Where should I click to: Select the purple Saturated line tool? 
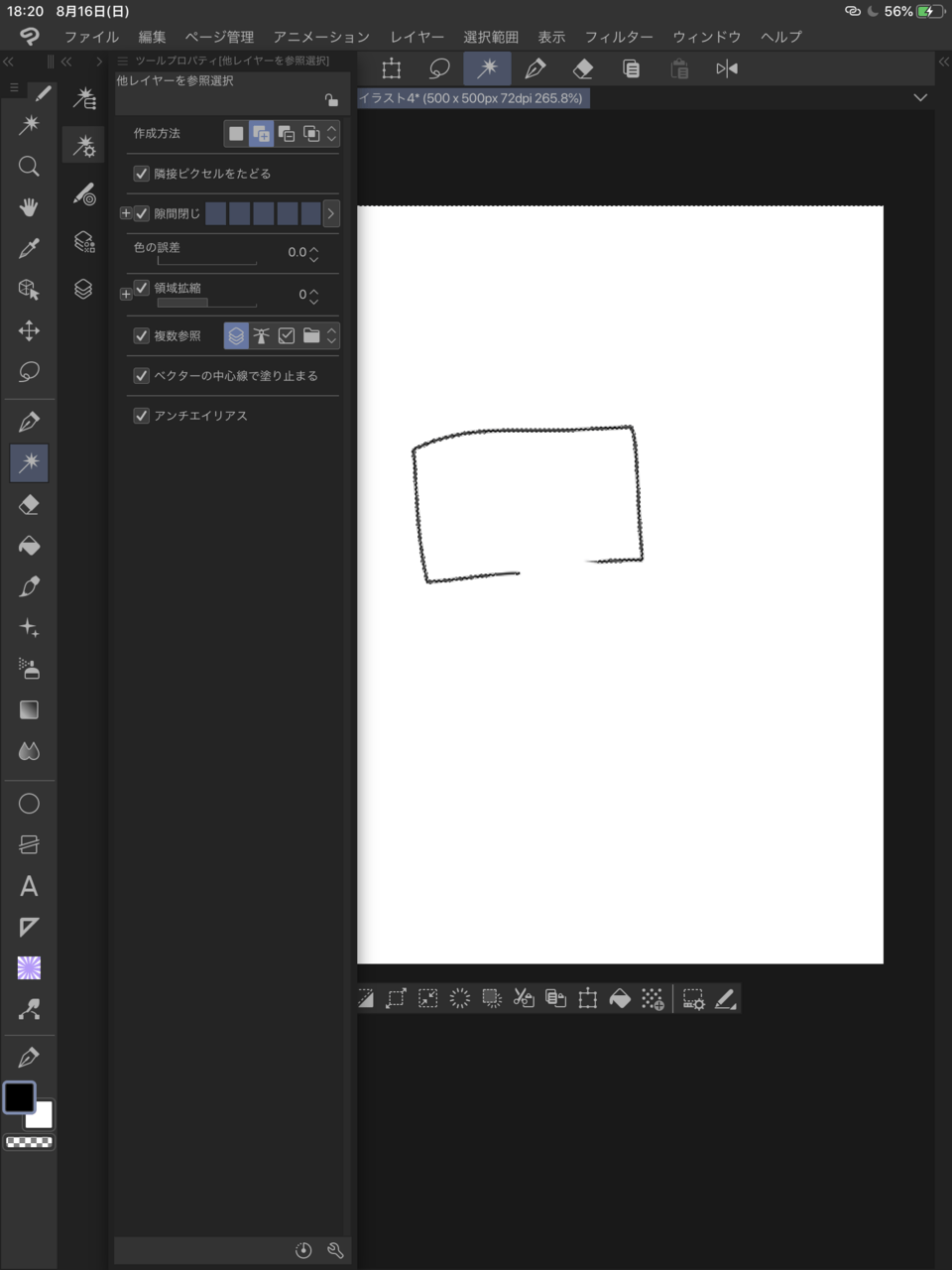tap(29, 968)
